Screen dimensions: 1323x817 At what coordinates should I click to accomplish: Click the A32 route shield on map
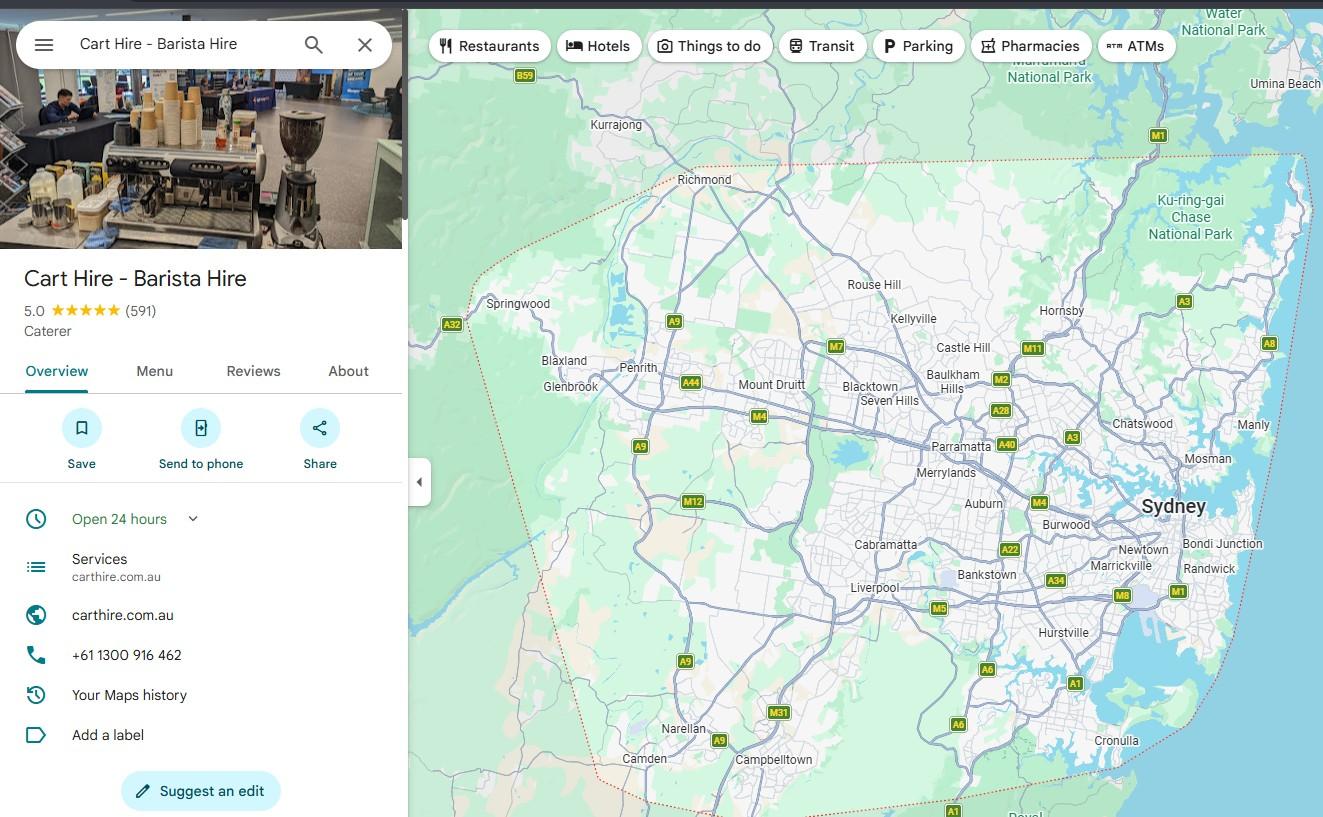(x=452, y=324)
